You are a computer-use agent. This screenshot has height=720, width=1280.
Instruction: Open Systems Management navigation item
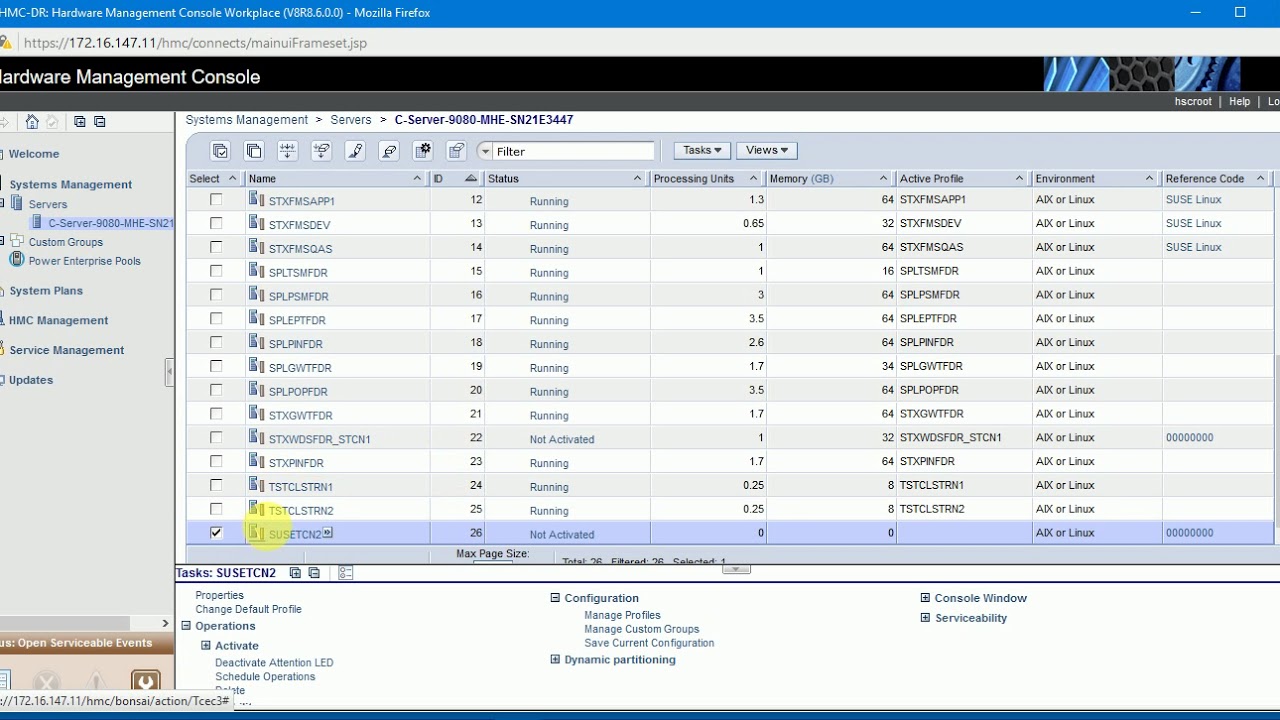tap(70, 184)
